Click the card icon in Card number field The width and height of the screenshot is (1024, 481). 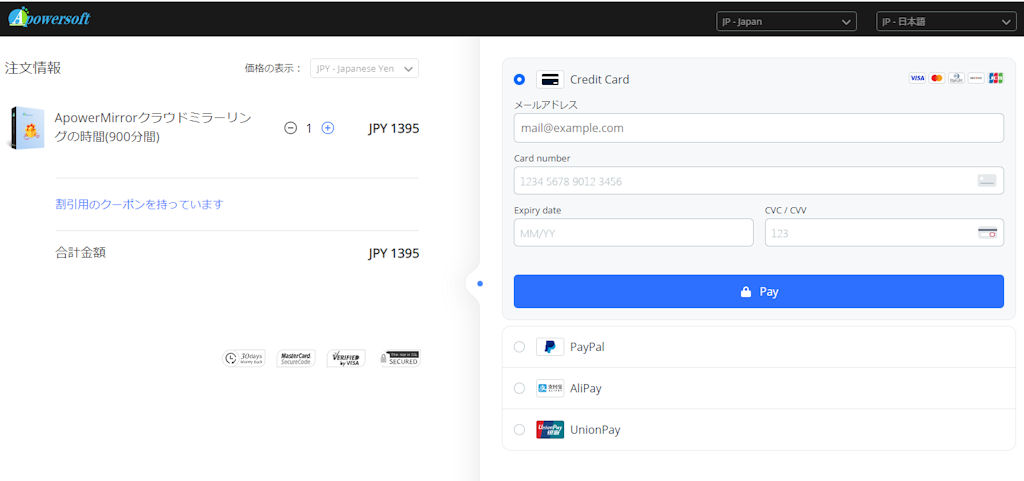(987, 181)
